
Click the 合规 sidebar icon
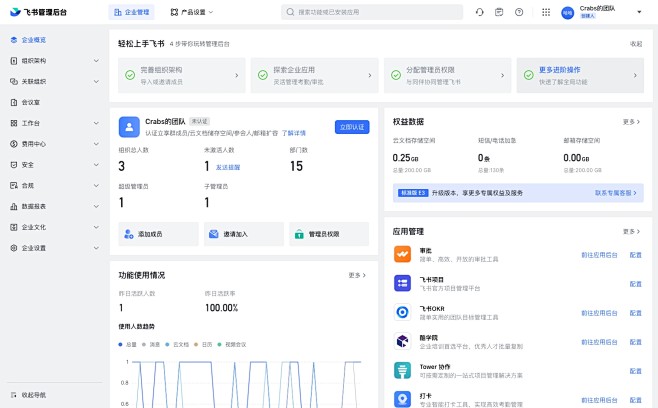click(14, 186)
